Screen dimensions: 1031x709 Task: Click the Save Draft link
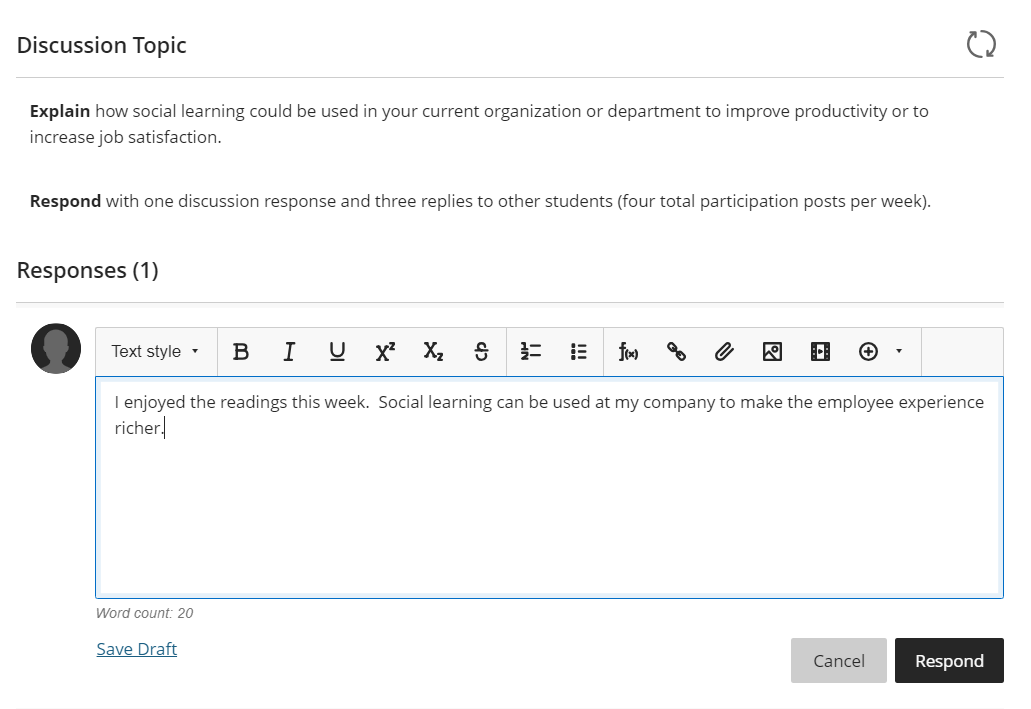coord(137,649)
